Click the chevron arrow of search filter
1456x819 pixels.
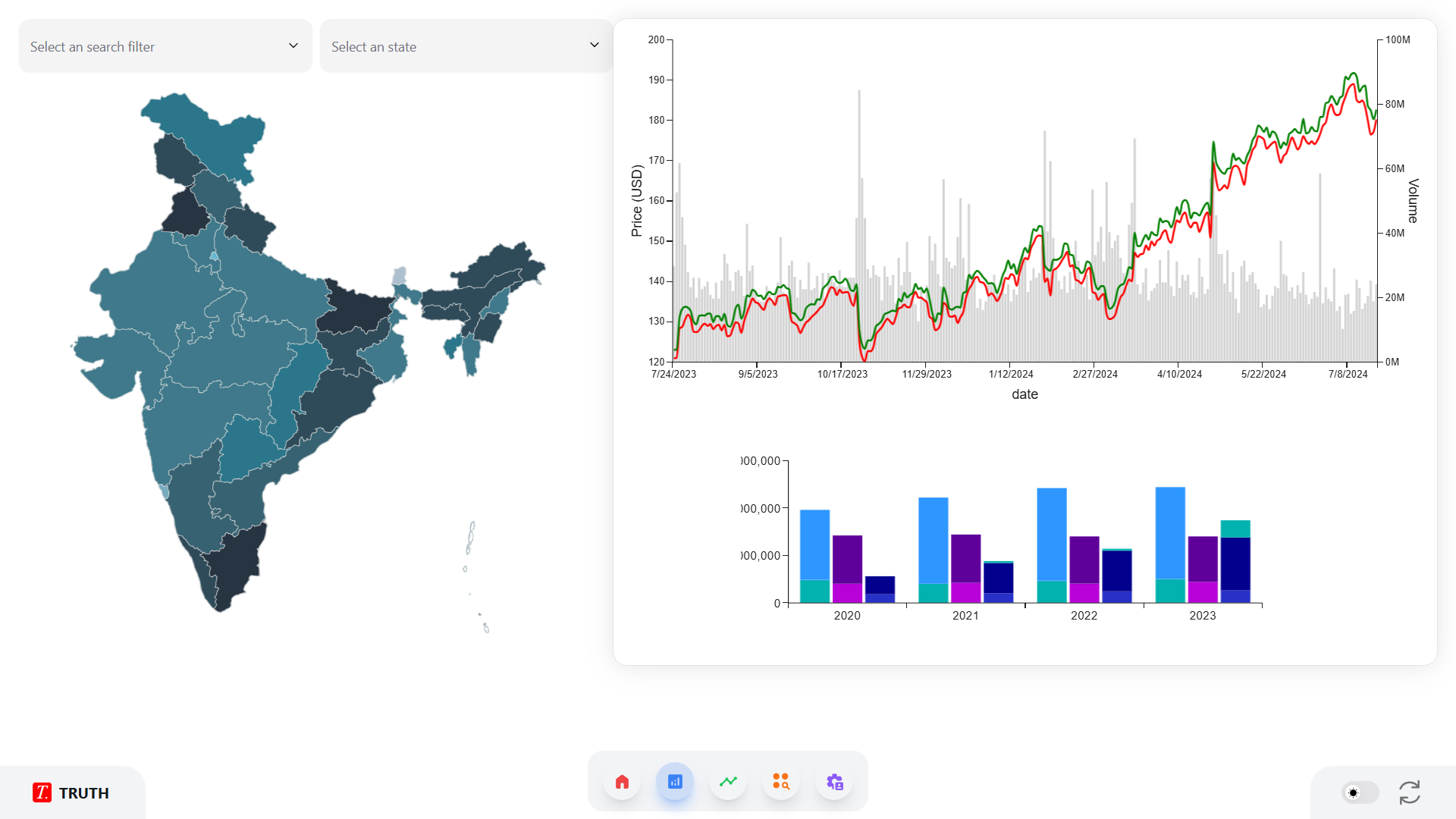pos(293,45)
